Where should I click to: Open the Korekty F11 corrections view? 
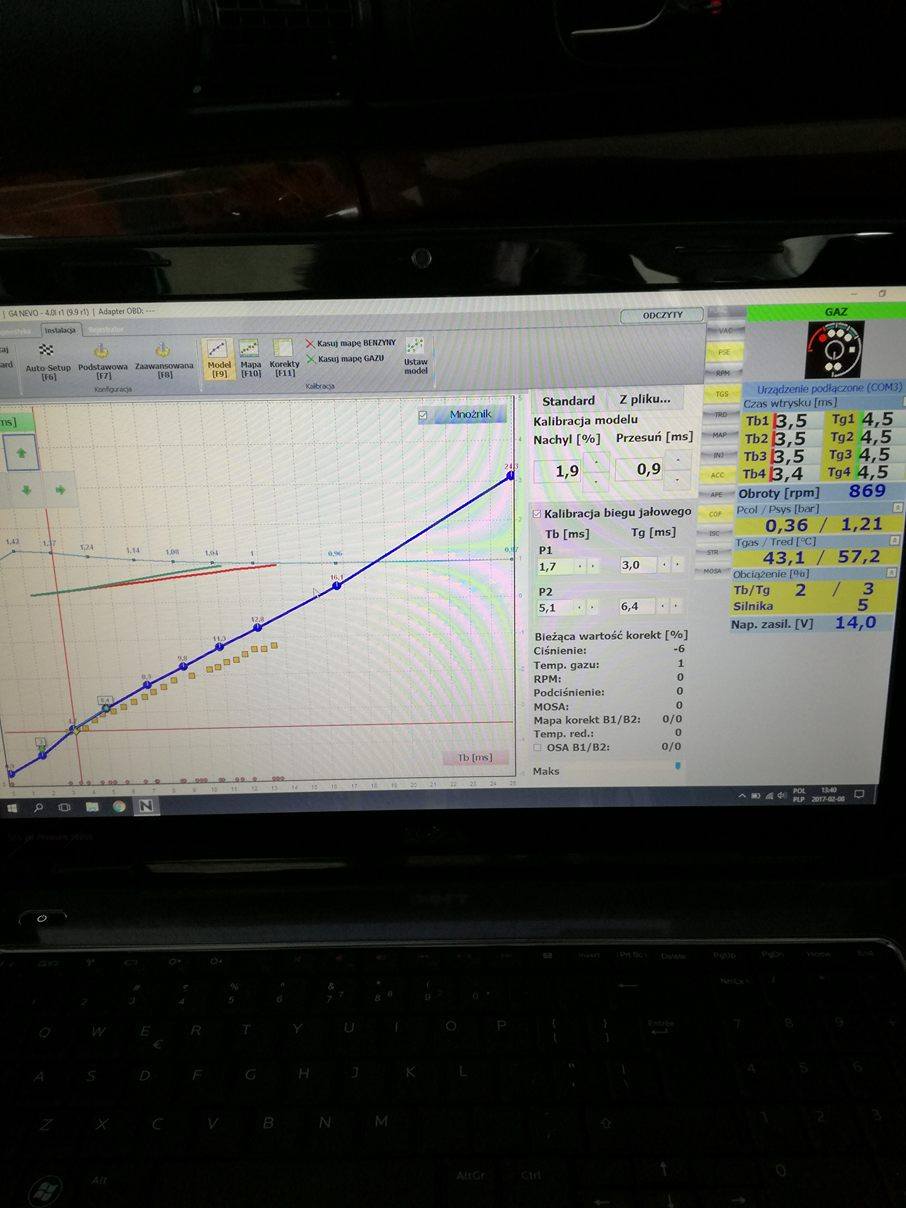pos(284,356)
